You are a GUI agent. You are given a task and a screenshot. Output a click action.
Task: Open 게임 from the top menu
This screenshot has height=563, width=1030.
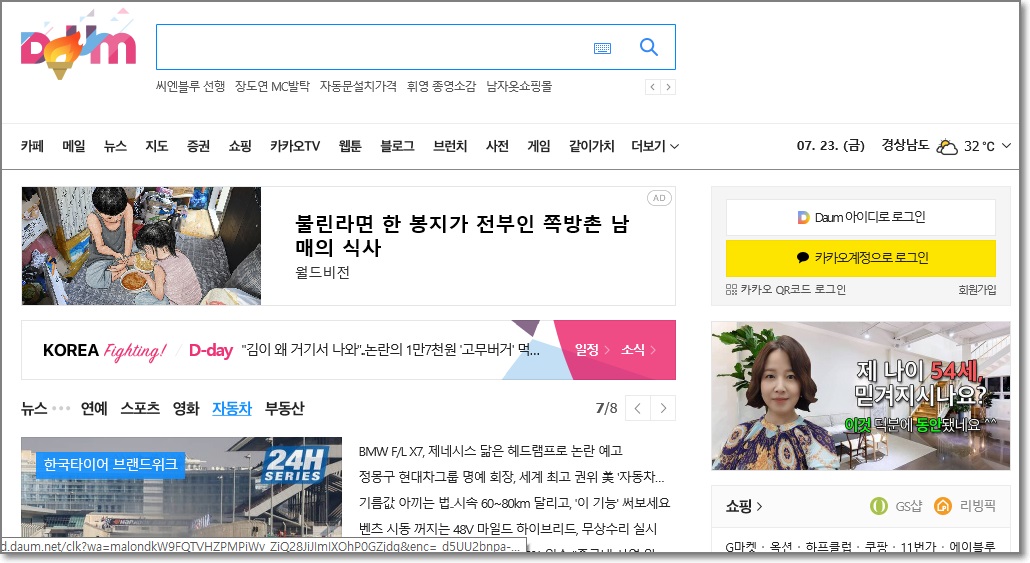pyautogui.click(x=539, y=146)
